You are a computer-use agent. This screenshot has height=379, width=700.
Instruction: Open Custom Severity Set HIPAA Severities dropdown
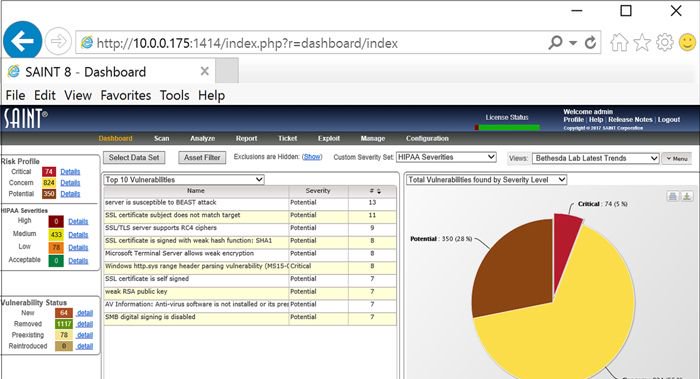click(x=446, y=157)
